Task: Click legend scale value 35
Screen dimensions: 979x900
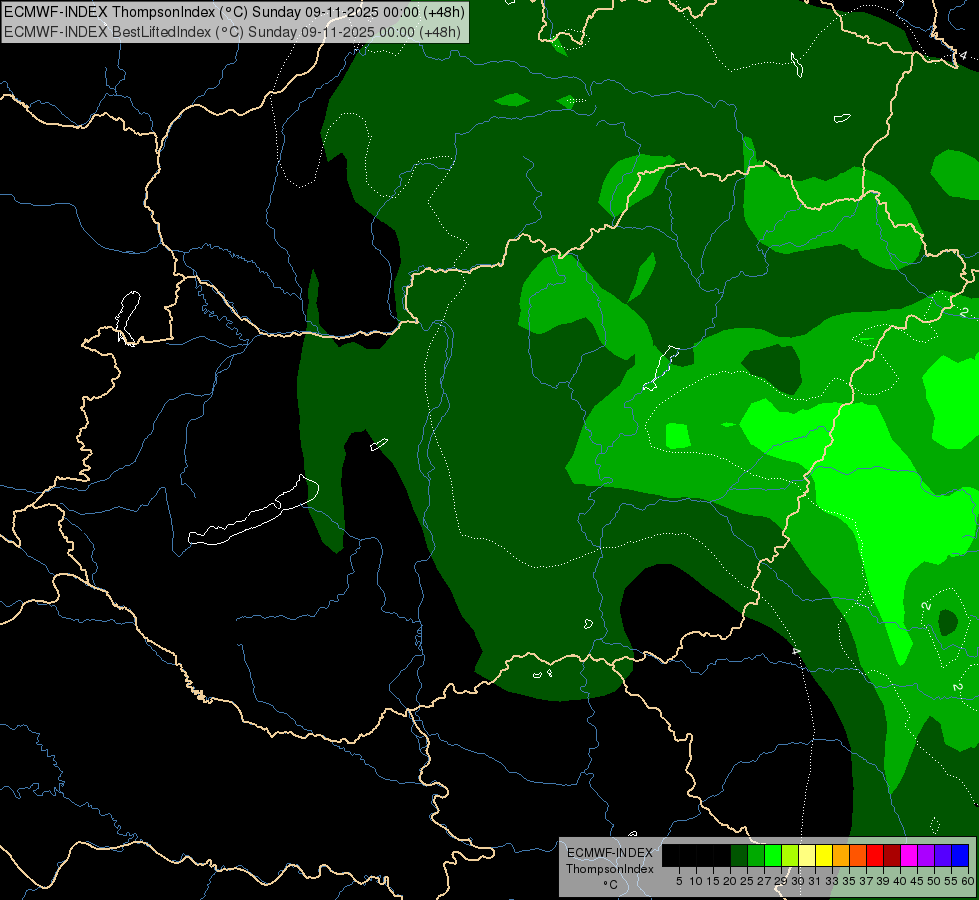Action: click(849, 881)
